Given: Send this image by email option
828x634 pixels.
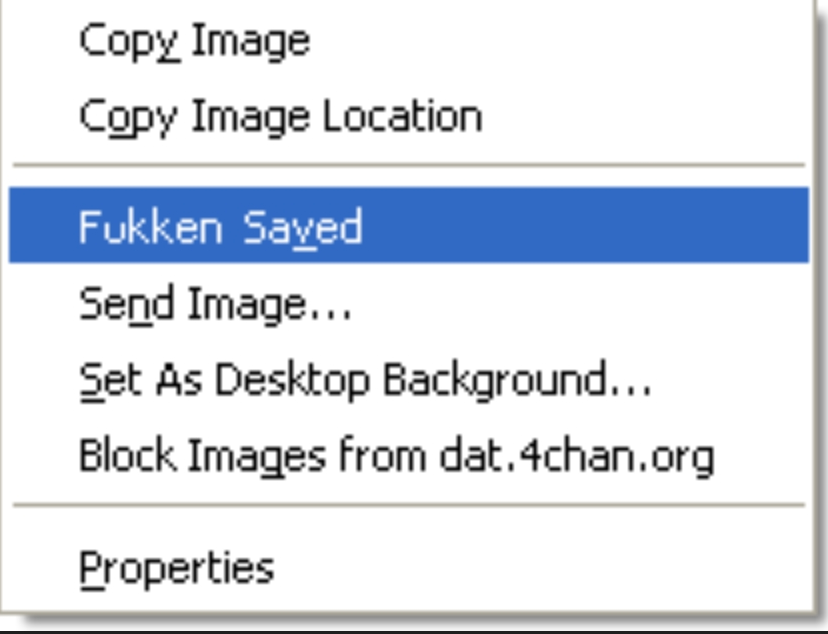Looking at the screenshot, I should tap(409, 304).
